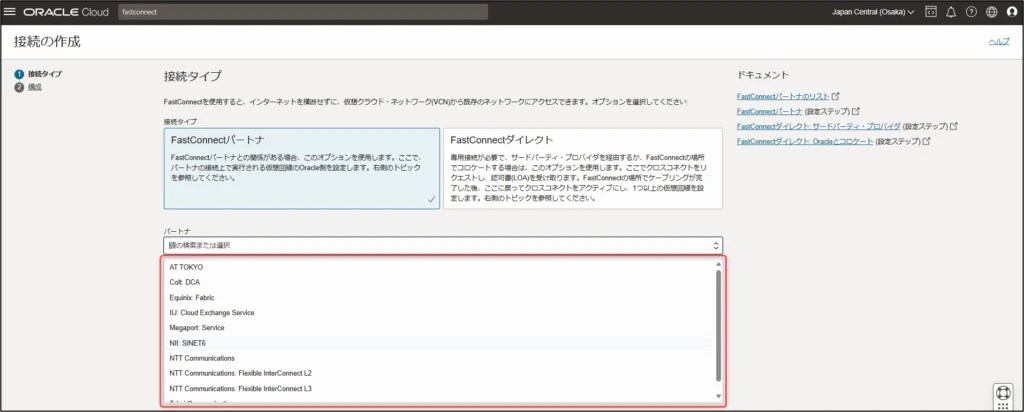The image size is (1024, 412).
Task: Open the notifications bell
Action: point(951,12)
